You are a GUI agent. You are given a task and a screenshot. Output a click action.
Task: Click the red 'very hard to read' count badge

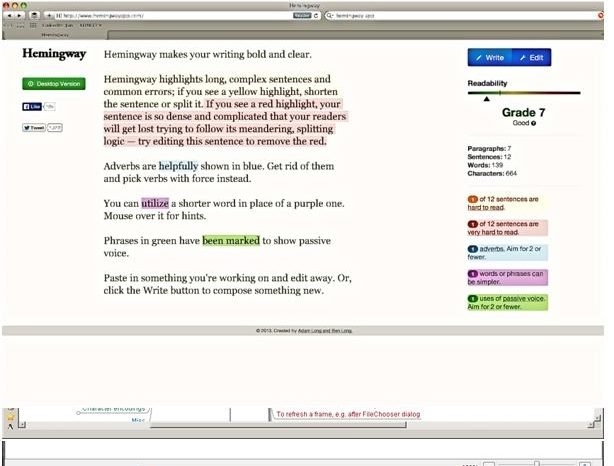[x=473, y=224]
